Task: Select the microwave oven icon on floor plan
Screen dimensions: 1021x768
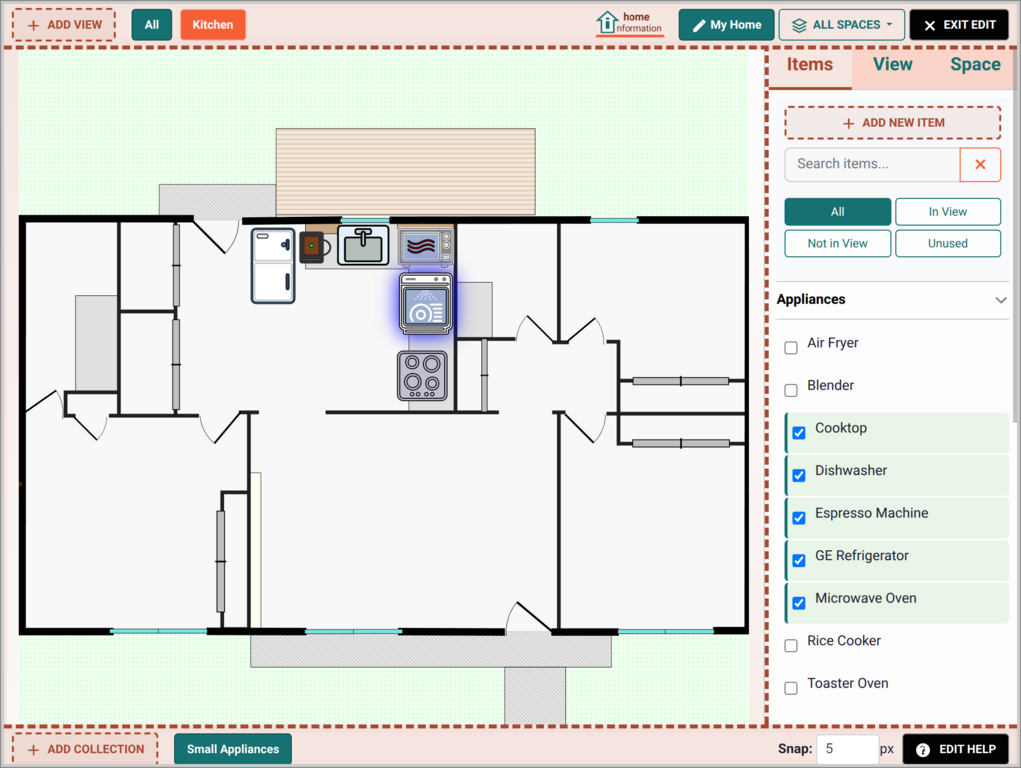Action: pyautogui.click(x=425, y=246)
